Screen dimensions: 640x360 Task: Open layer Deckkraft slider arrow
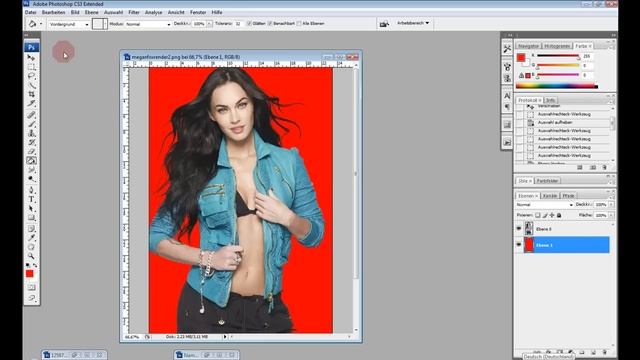pyautogui.click(x=611, y=204)
